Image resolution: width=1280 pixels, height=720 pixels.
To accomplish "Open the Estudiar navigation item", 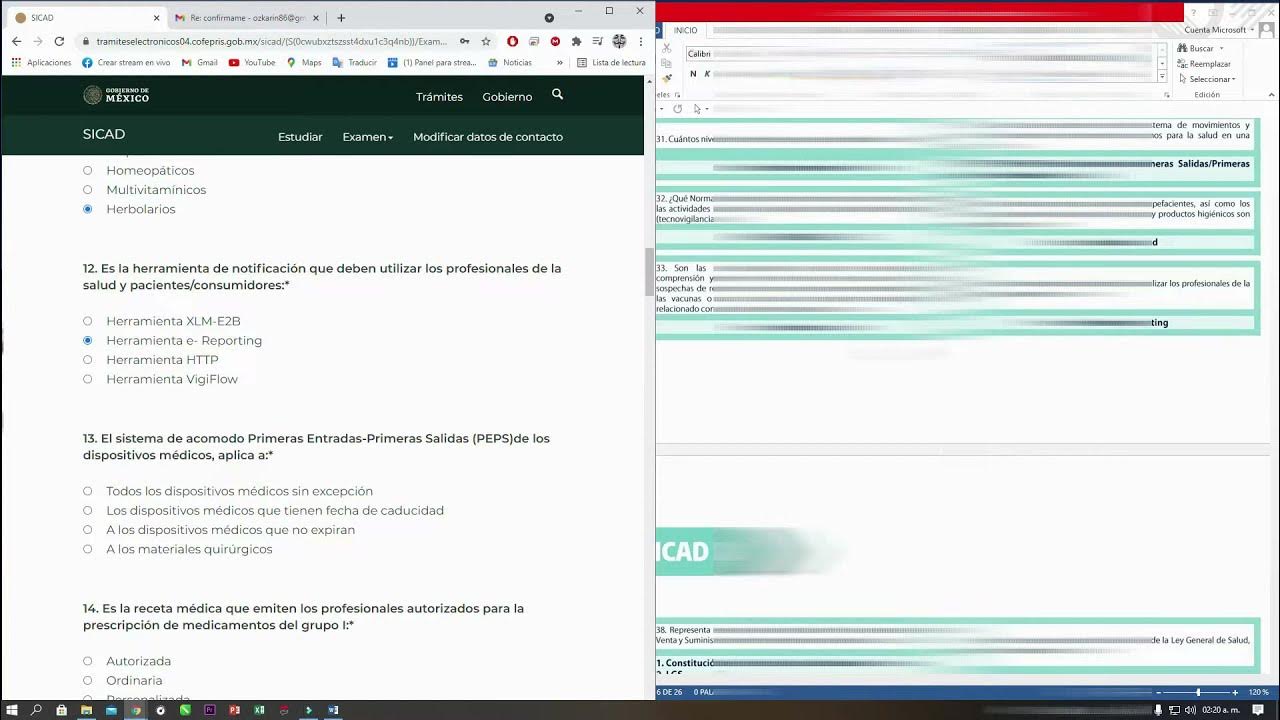I will pos(300,137).
